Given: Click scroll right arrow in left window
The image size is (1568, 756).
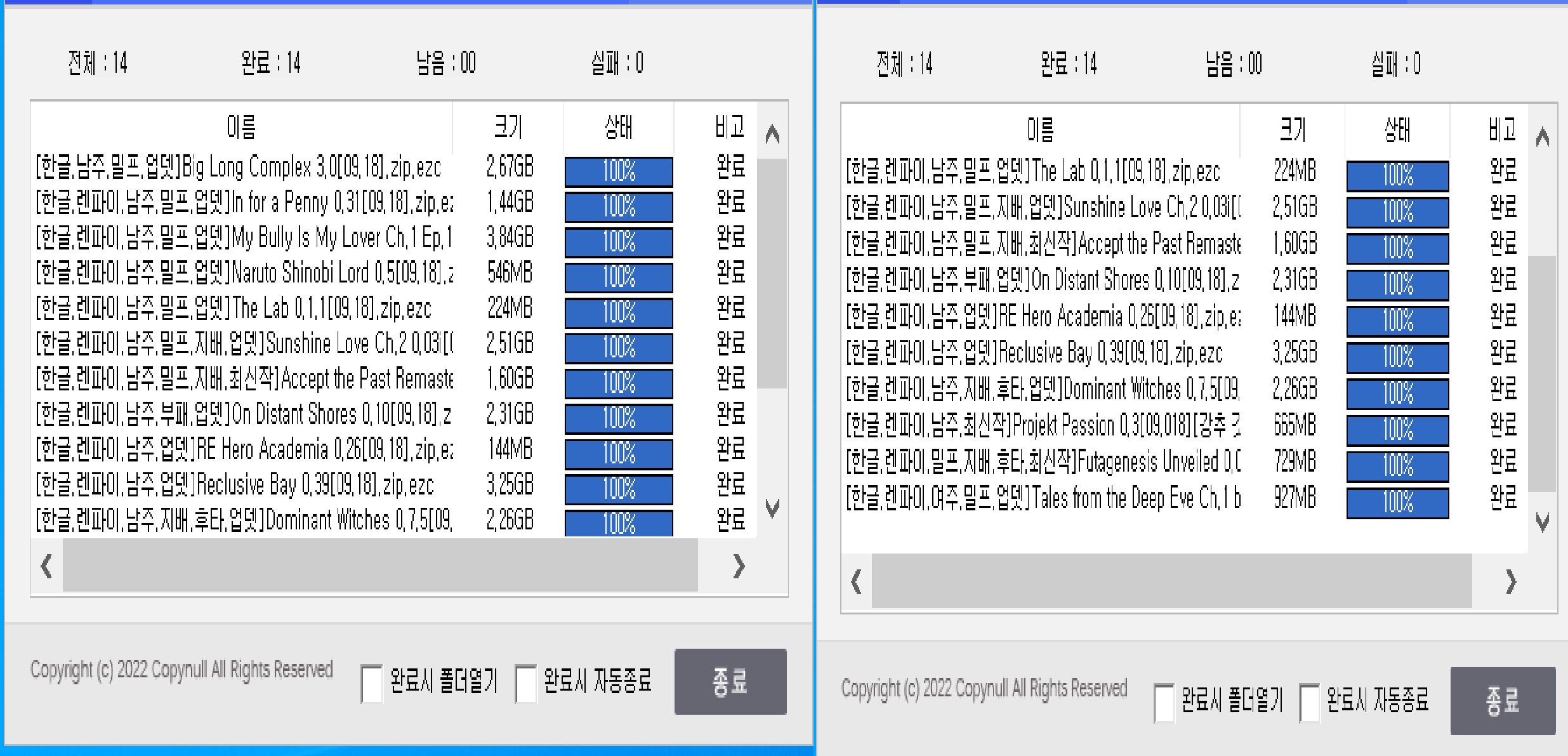Looking at the screenshot, I should (x=739, y=566).
